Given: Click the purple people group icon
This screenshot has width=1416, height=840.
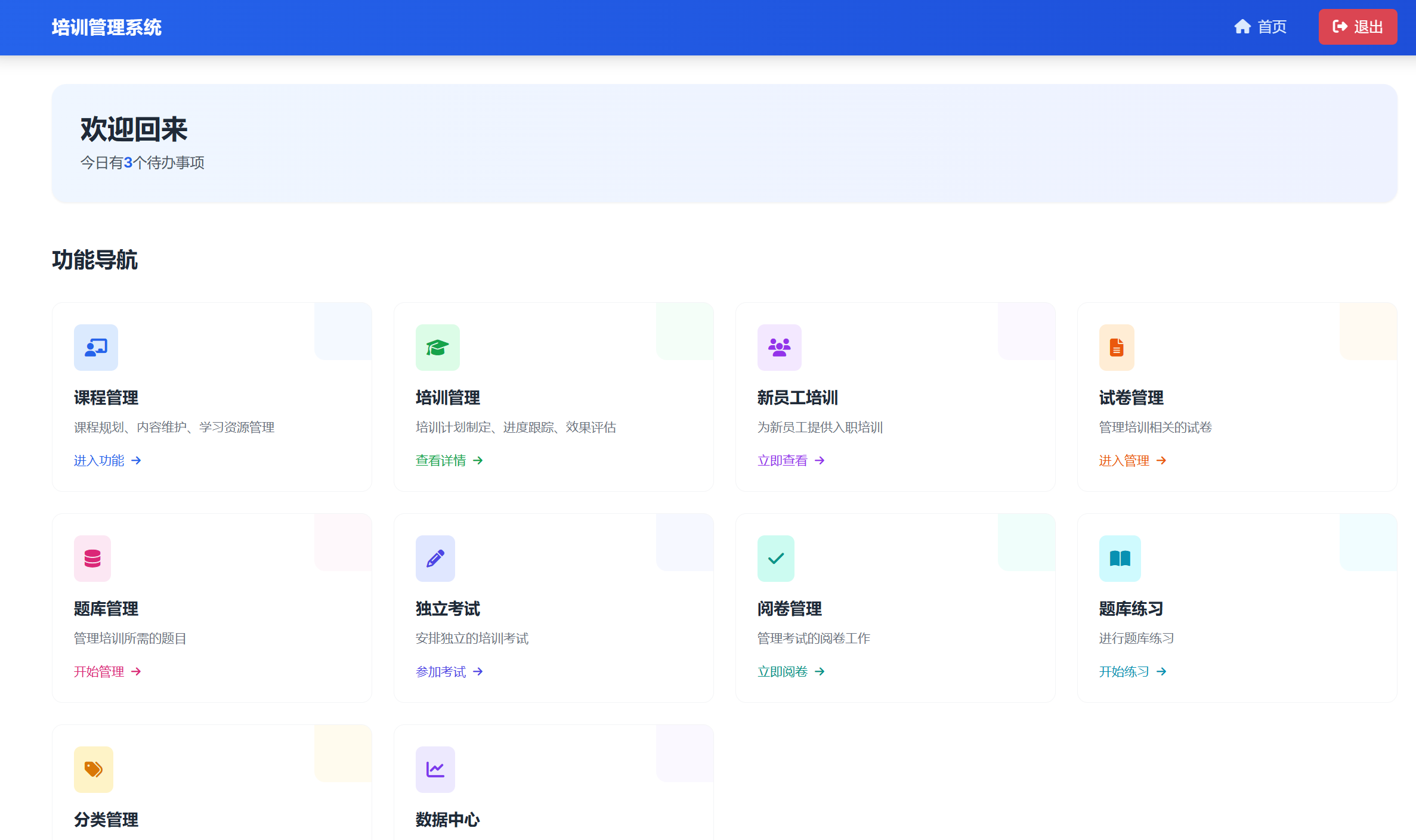Looking at the screenshot, I should point(779,348).
